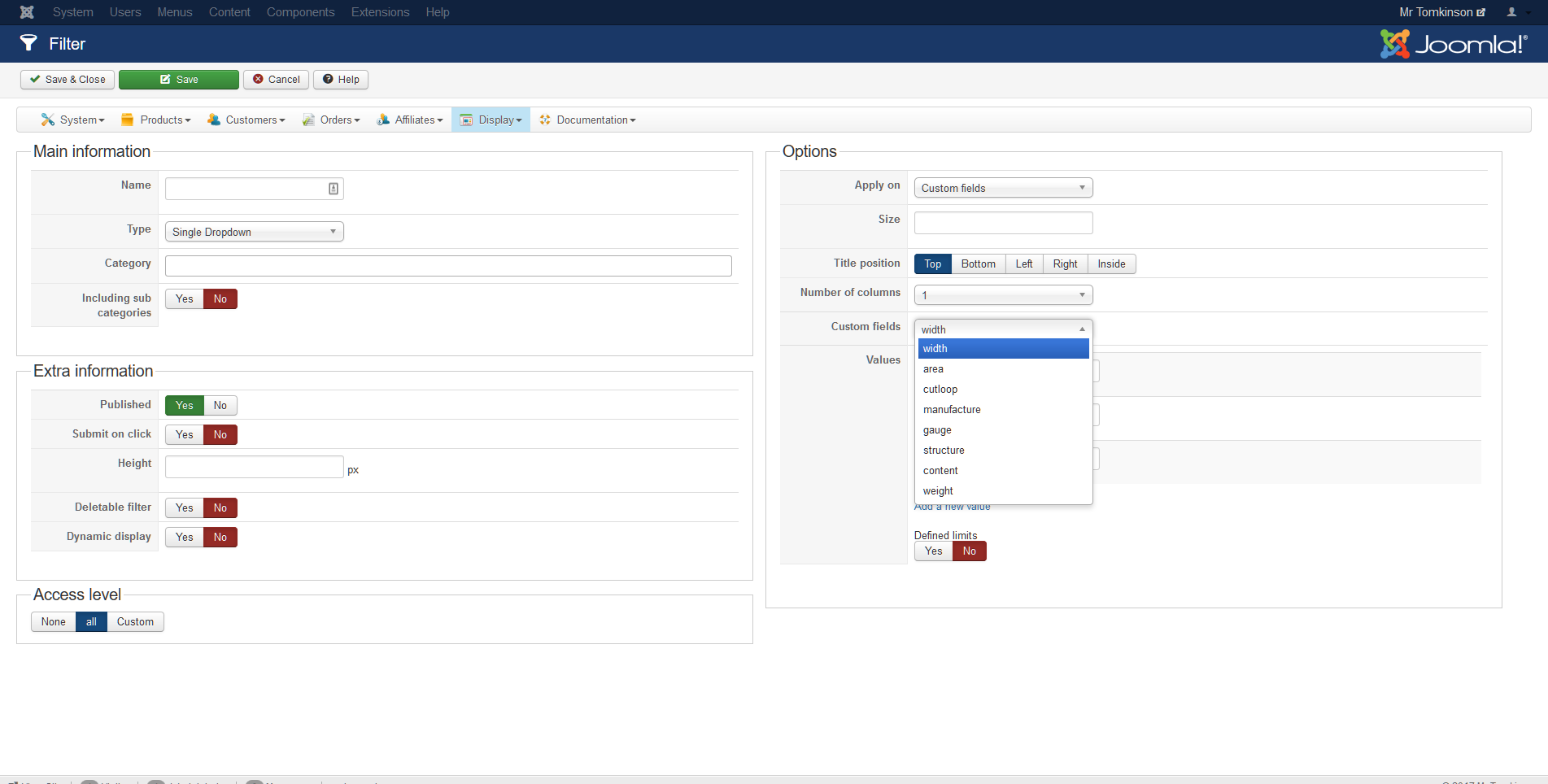Viewport: 1548px width, 784px height.
Task: Open the Menus menu
Action: [175, 12]
